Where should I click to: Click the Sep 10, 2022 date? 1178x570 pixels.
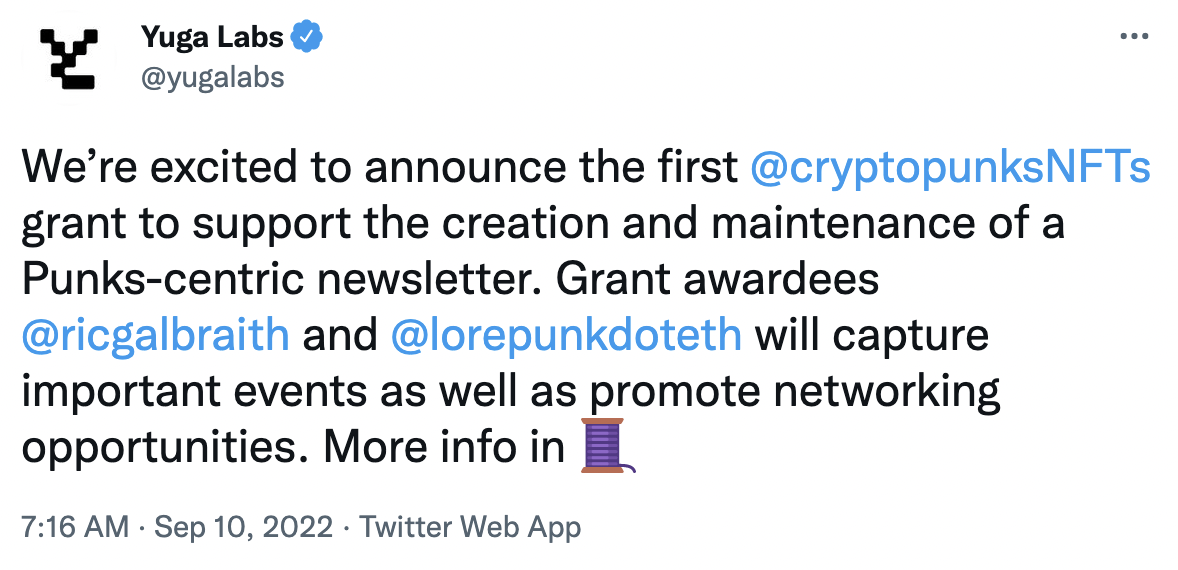coord(246,527)
